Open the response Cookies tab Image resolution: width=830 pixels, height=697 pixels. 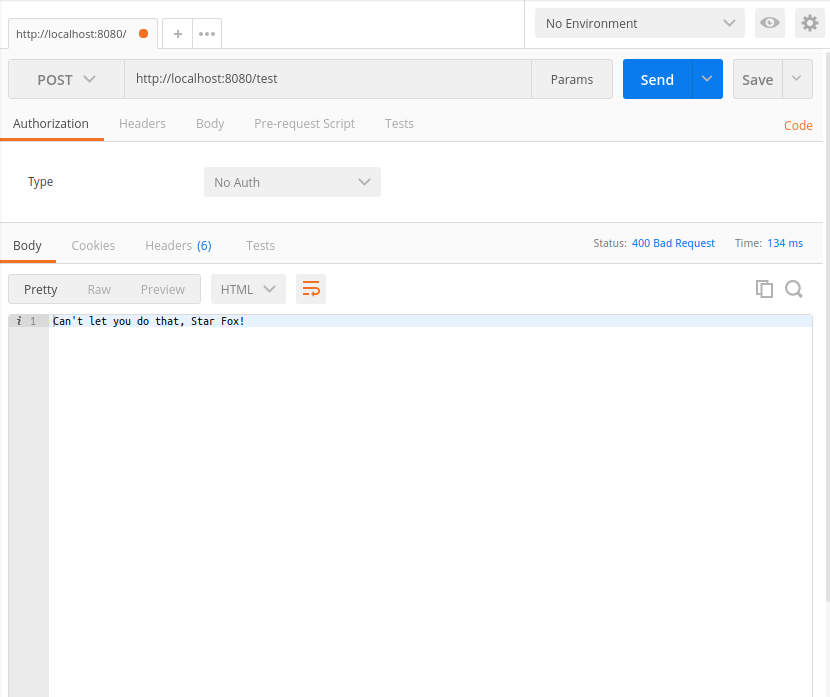coord(93,245)
